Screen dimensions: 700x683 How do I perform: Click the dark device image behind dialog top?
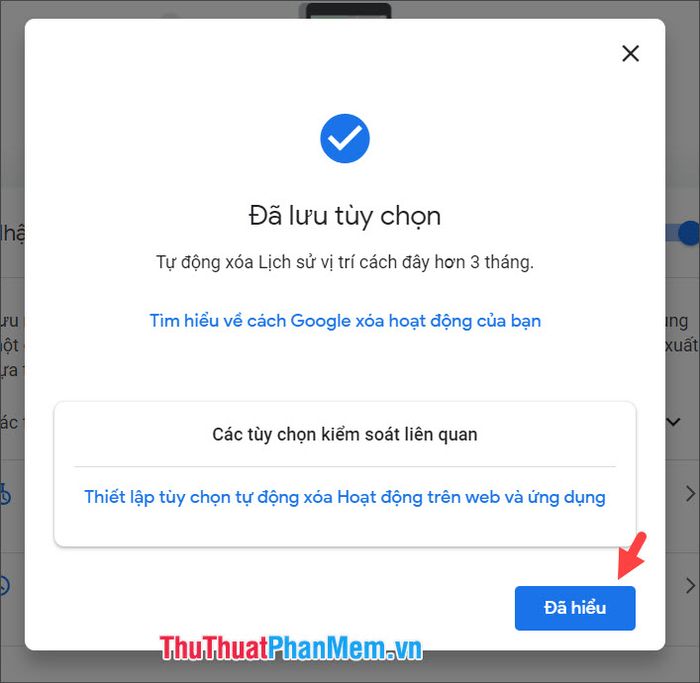tap(345, 11)
